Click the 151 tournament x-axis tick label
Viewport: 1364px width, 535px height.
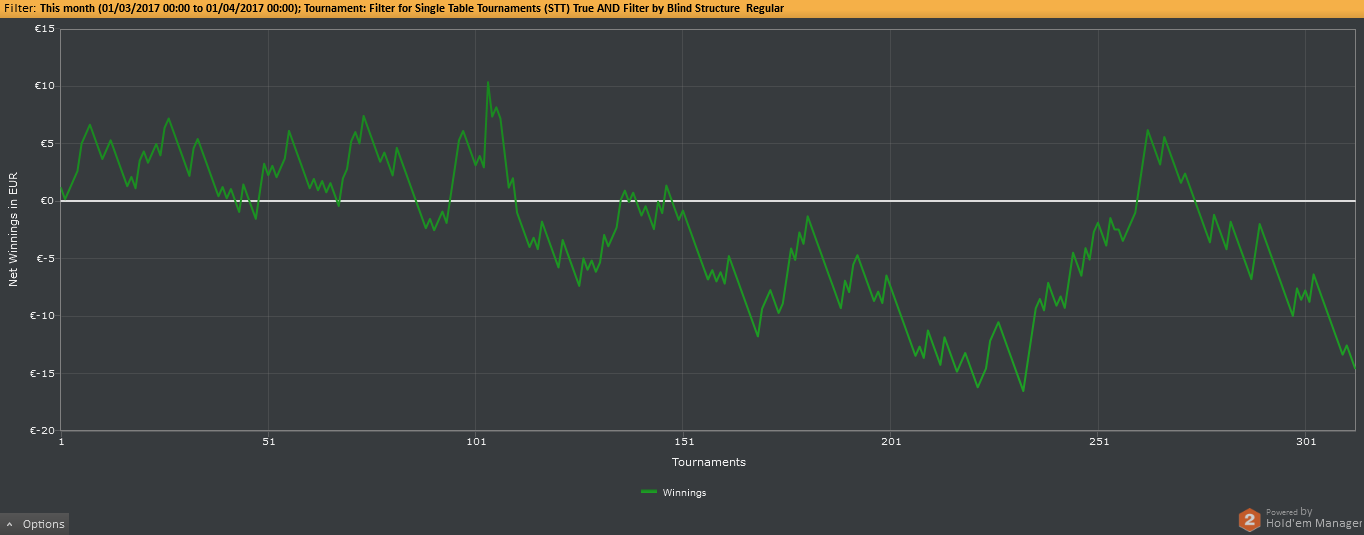tap(683, 442)
